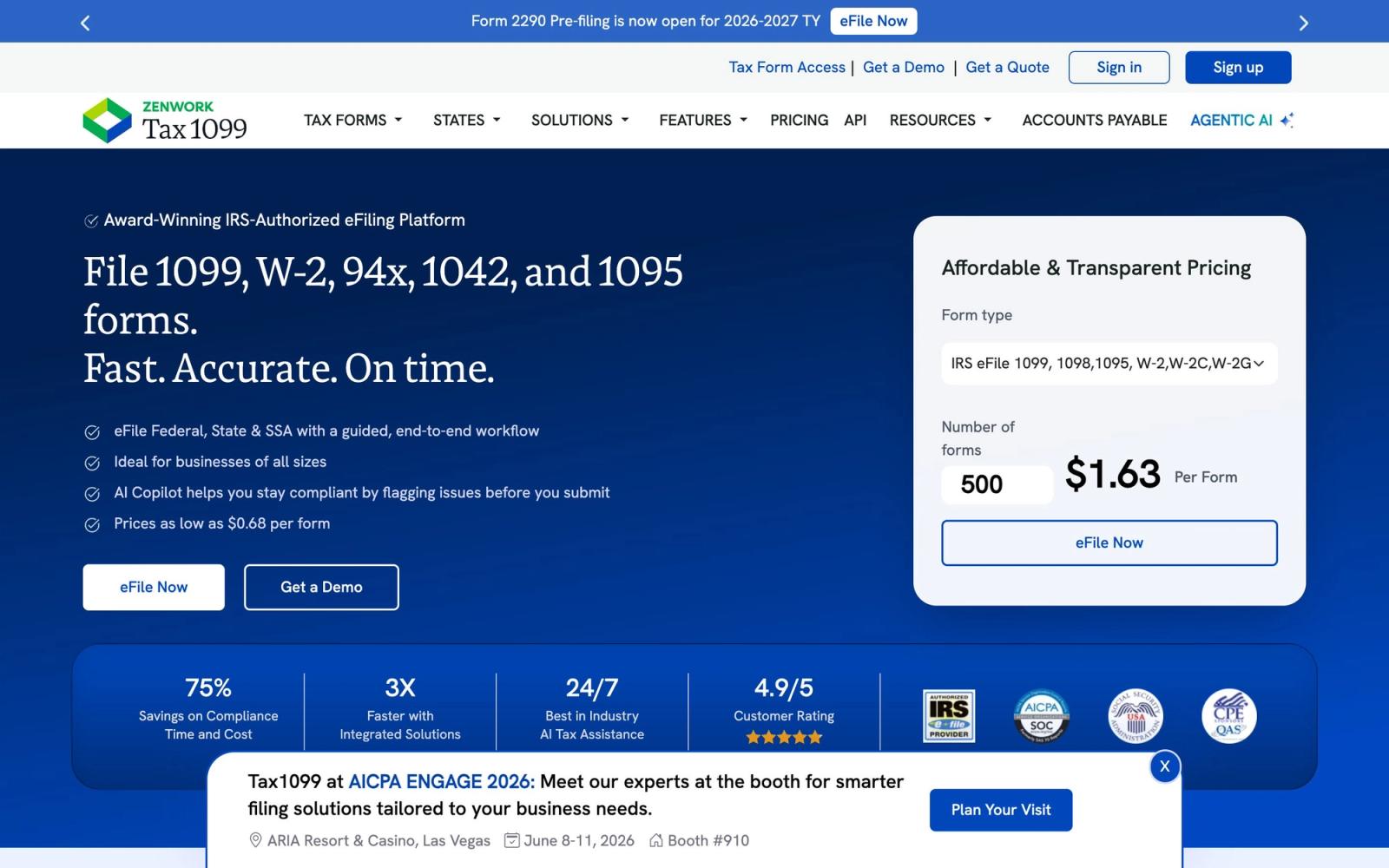The height and width of the screenshot is (868, 1389).
Task: Expand the TAX FORMS menu
Action: click(x=352, y=120)
